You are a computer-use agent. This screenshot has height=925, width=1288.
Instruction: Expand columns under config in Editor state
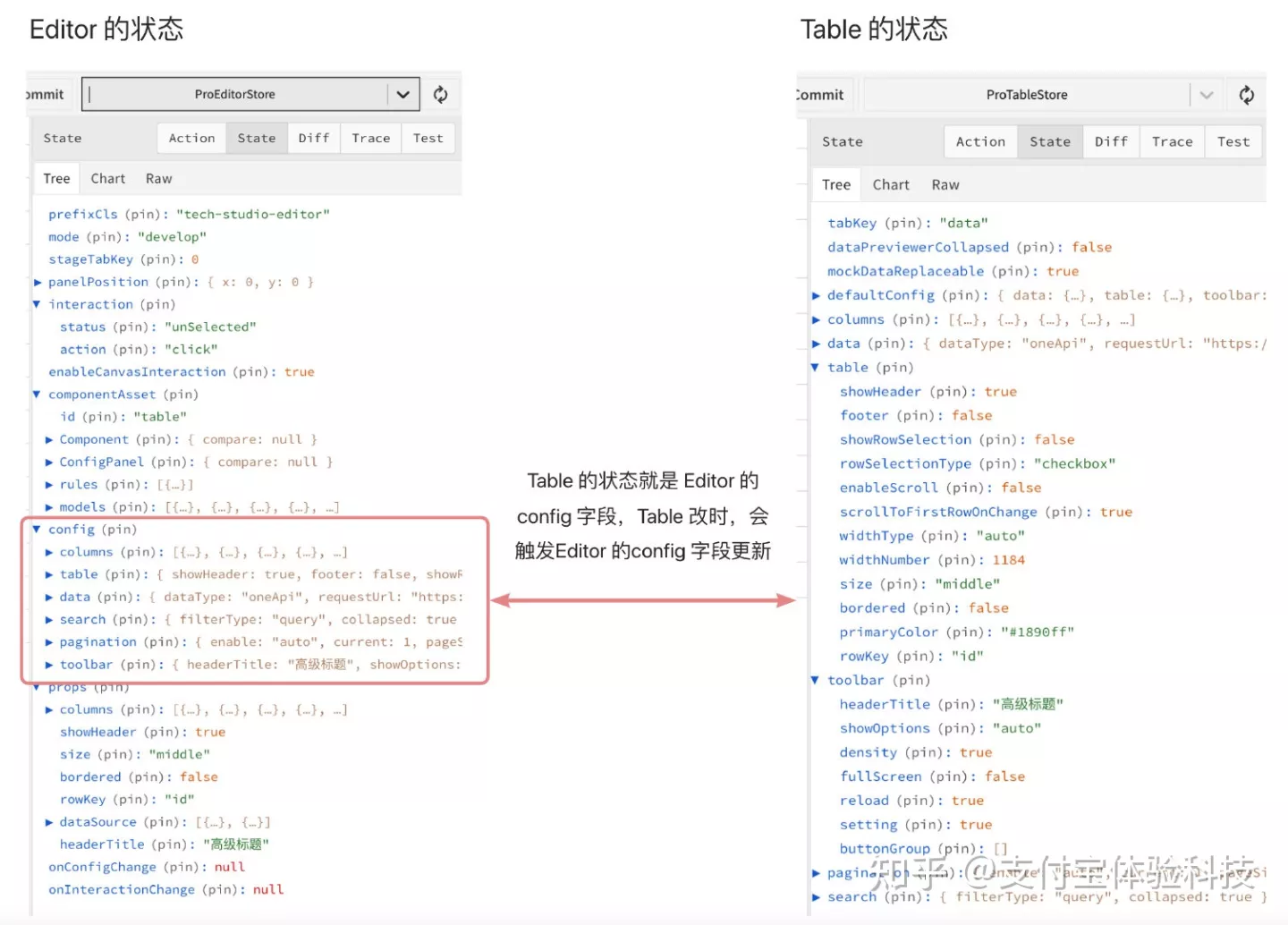pos(49,552)
